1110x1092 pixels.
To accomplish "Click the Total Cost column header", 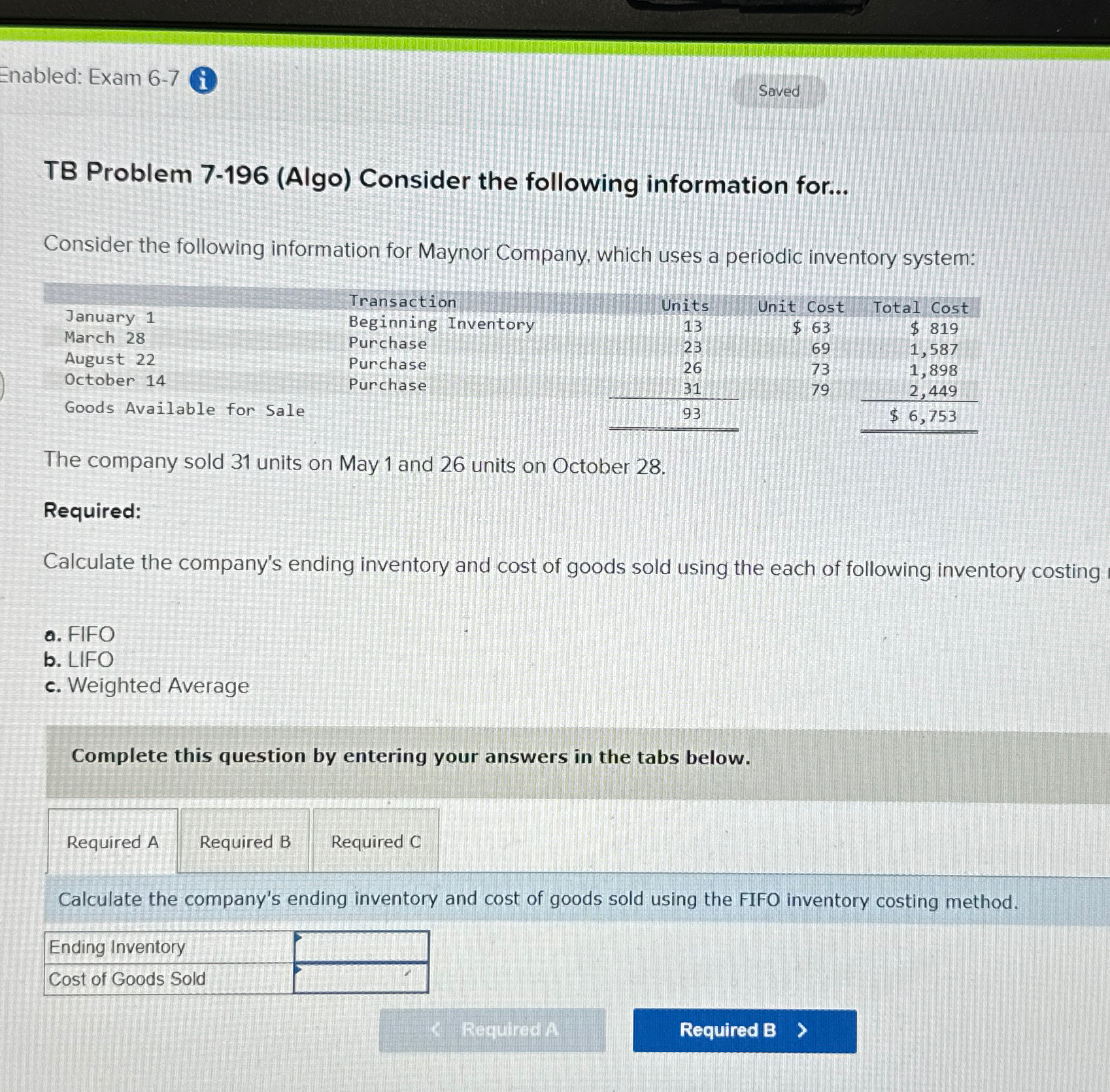I will (920, 307).
